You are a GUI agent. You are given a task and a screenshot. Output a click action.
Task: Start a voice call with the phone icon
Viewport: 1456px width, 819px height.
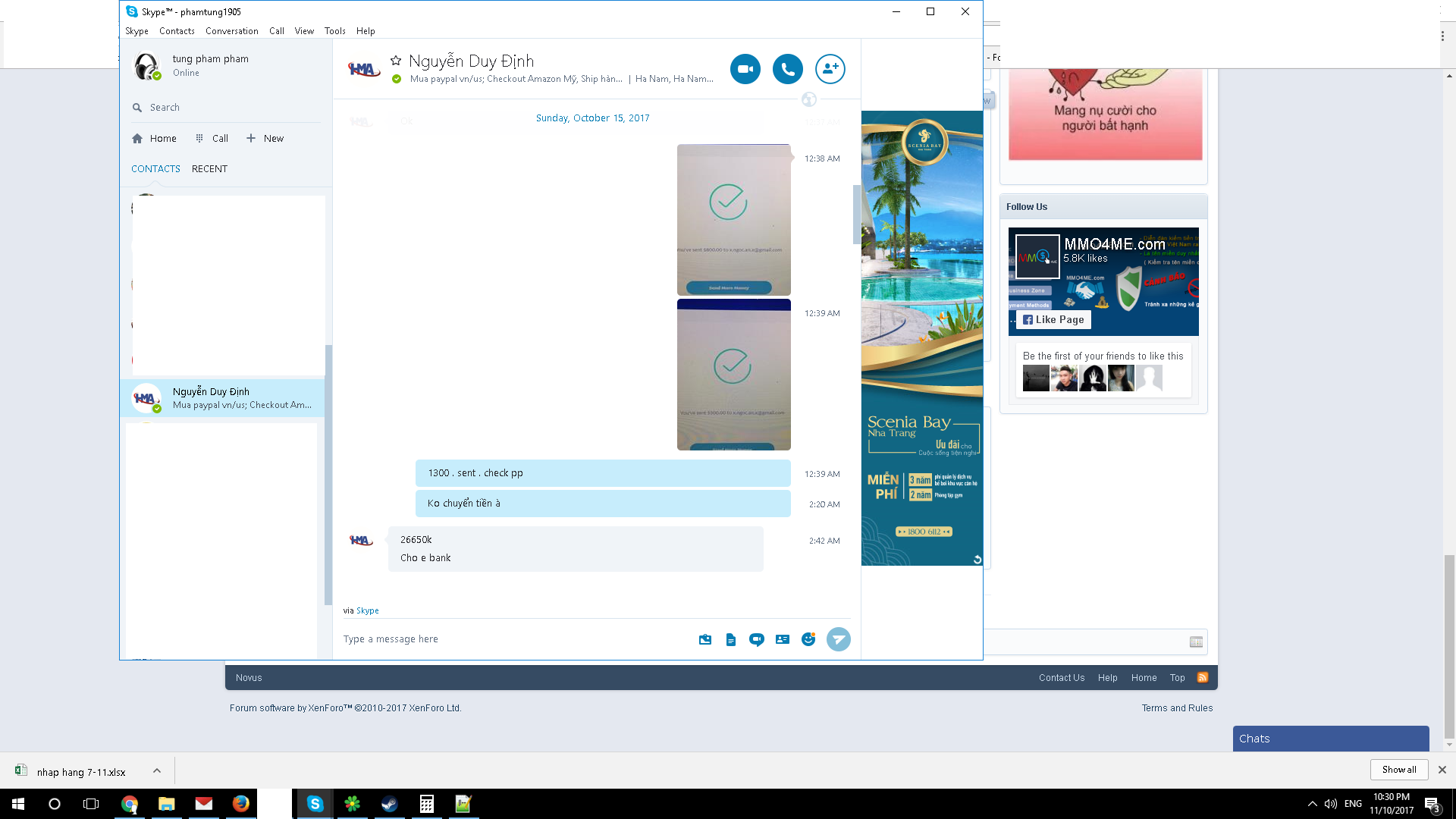787,69
